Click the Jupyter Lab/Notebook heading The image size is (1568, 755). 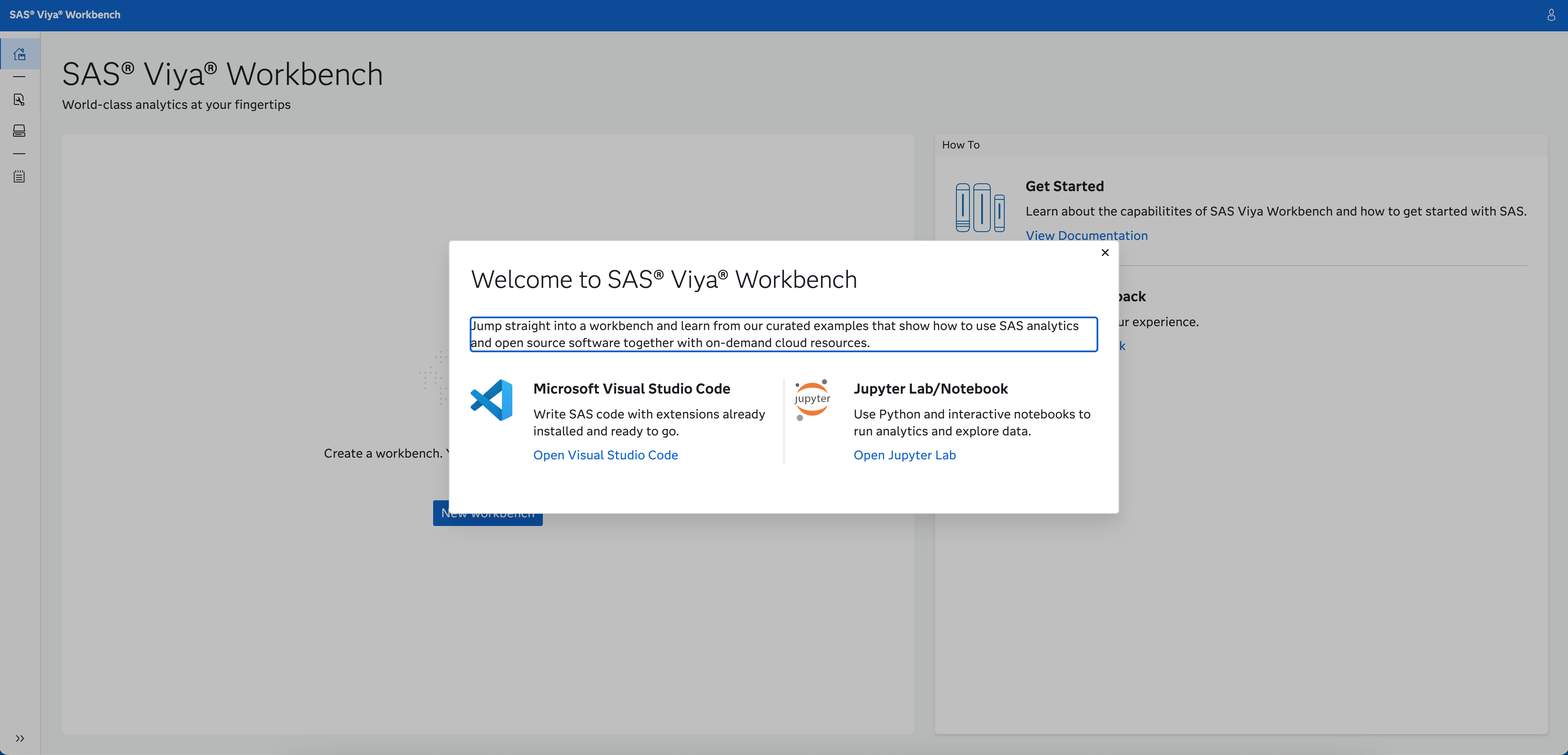[x=931, y=388]
